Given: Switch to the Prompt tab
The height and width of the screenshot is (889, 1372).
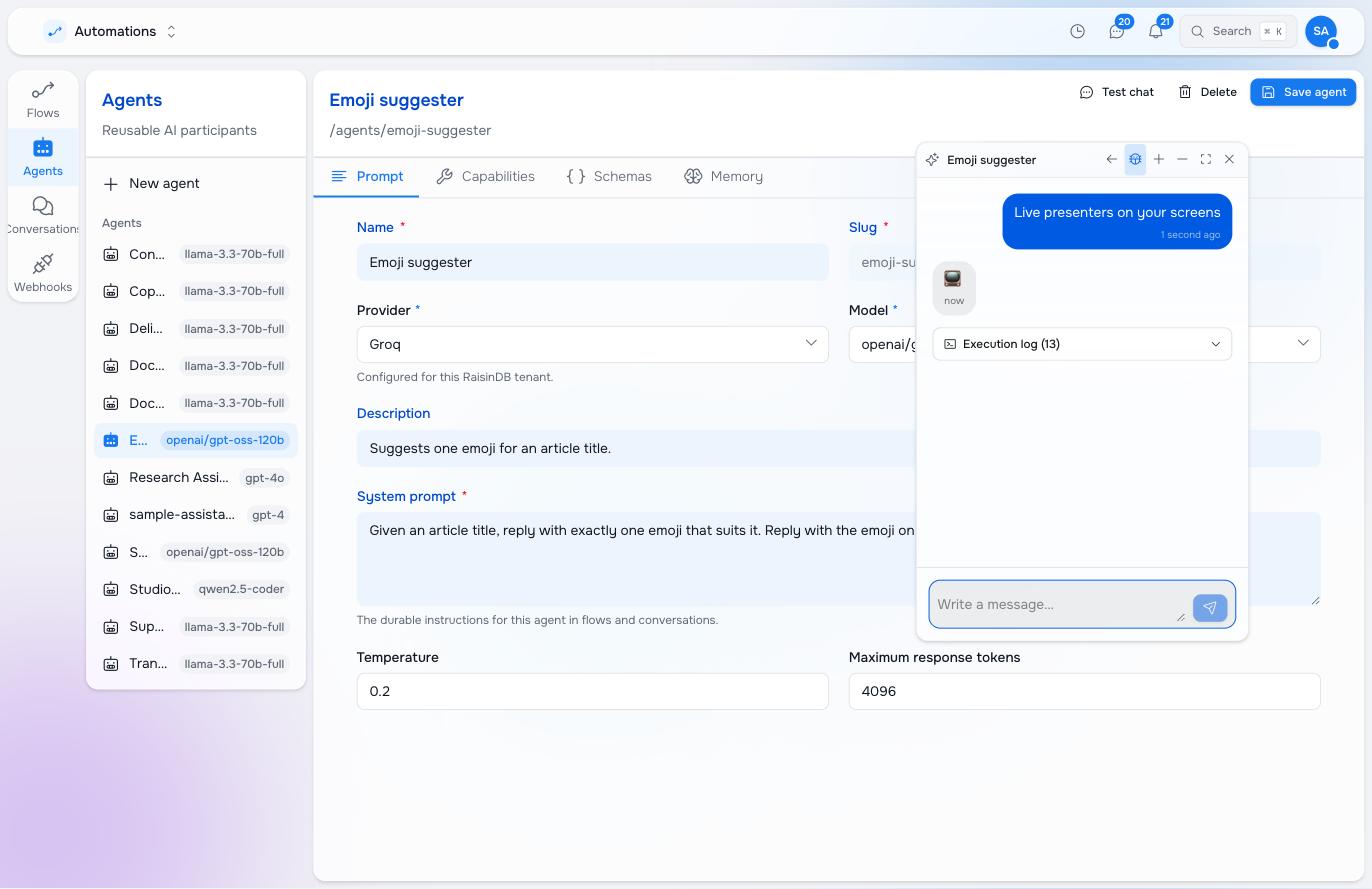Looking at the screenshot, I should point(367,177).
